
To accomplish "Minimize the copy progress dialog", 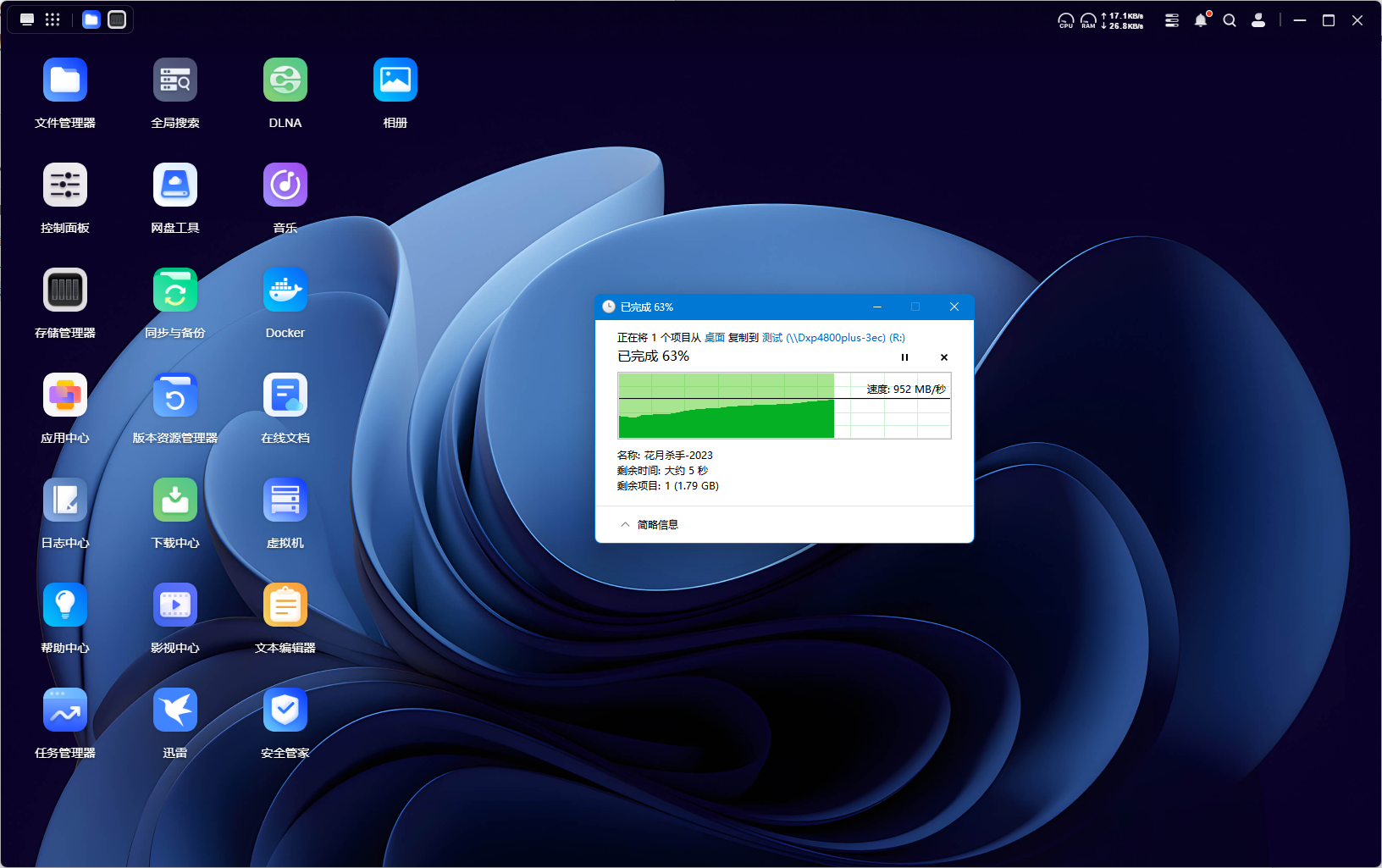I will pos(877,307).
